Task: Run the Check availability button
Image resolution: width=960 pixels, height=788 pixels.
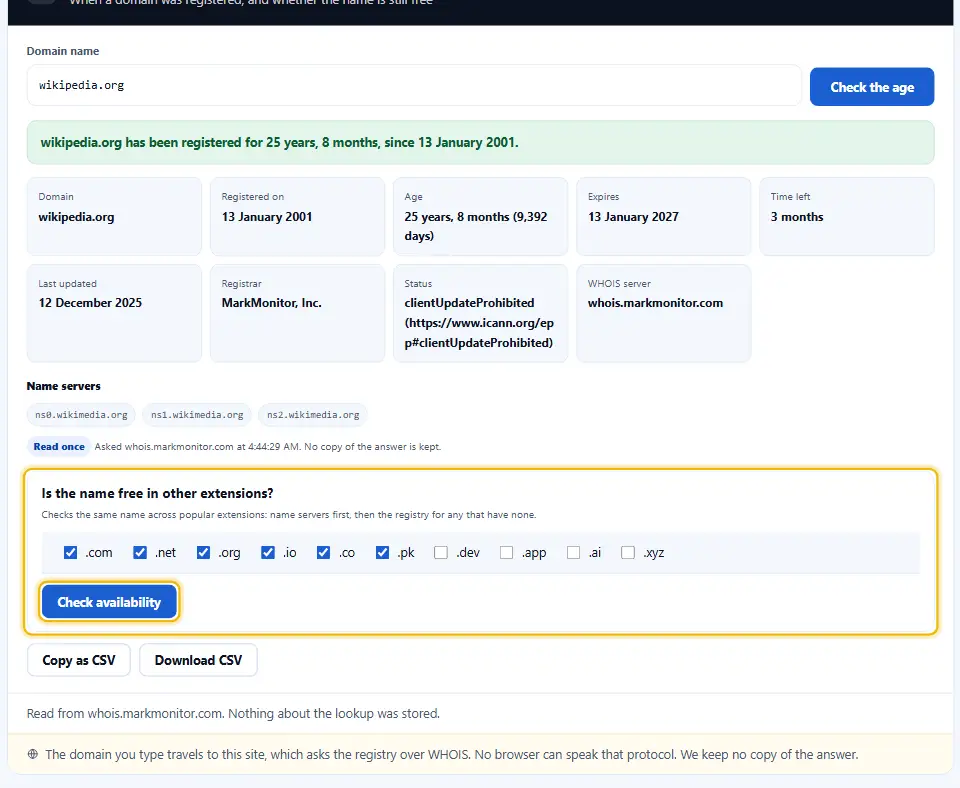Action: 109,602
